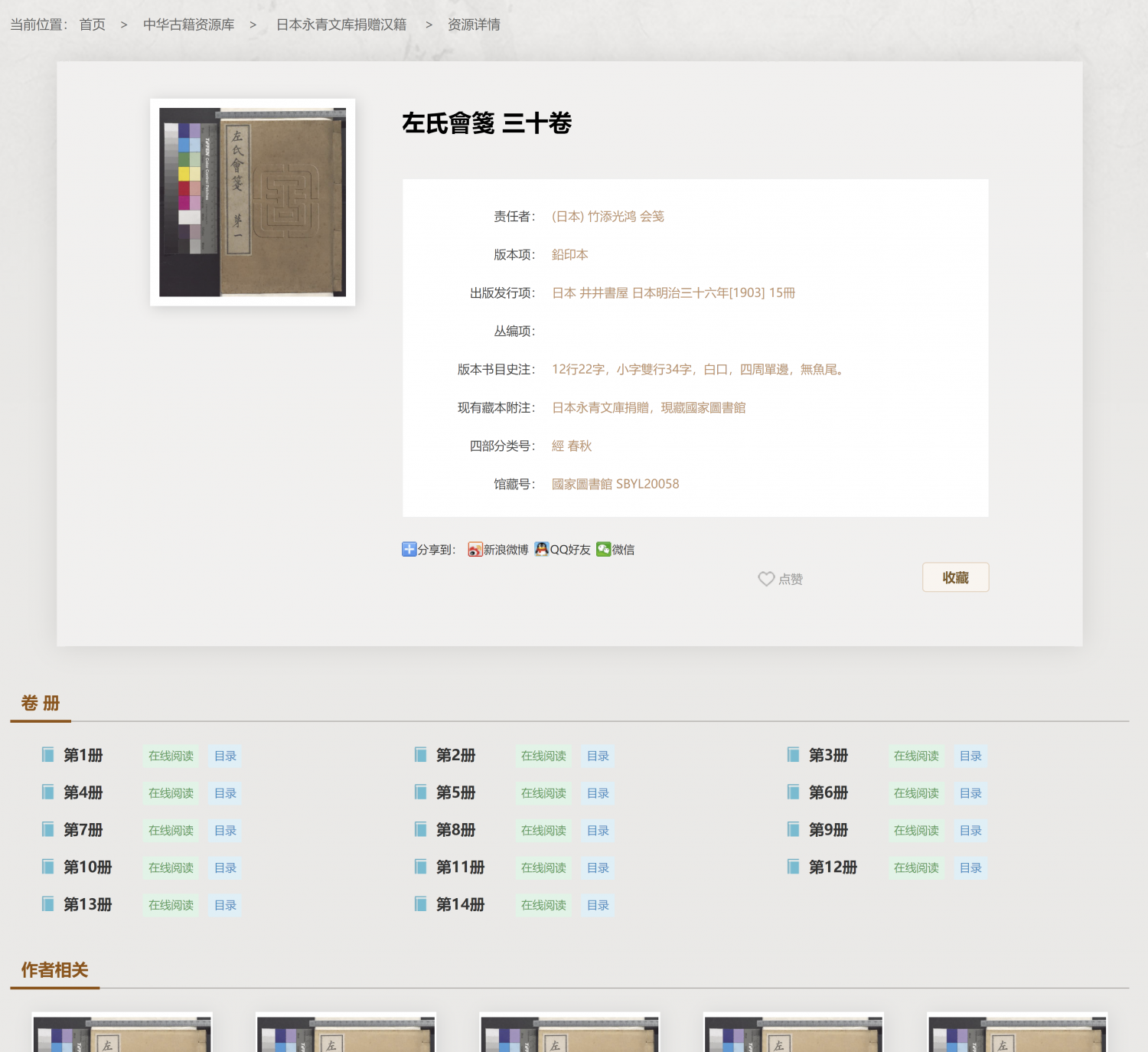Click the 第1册 blue book icon
Screen dimensions: 1148x1052
pos(47,754)
